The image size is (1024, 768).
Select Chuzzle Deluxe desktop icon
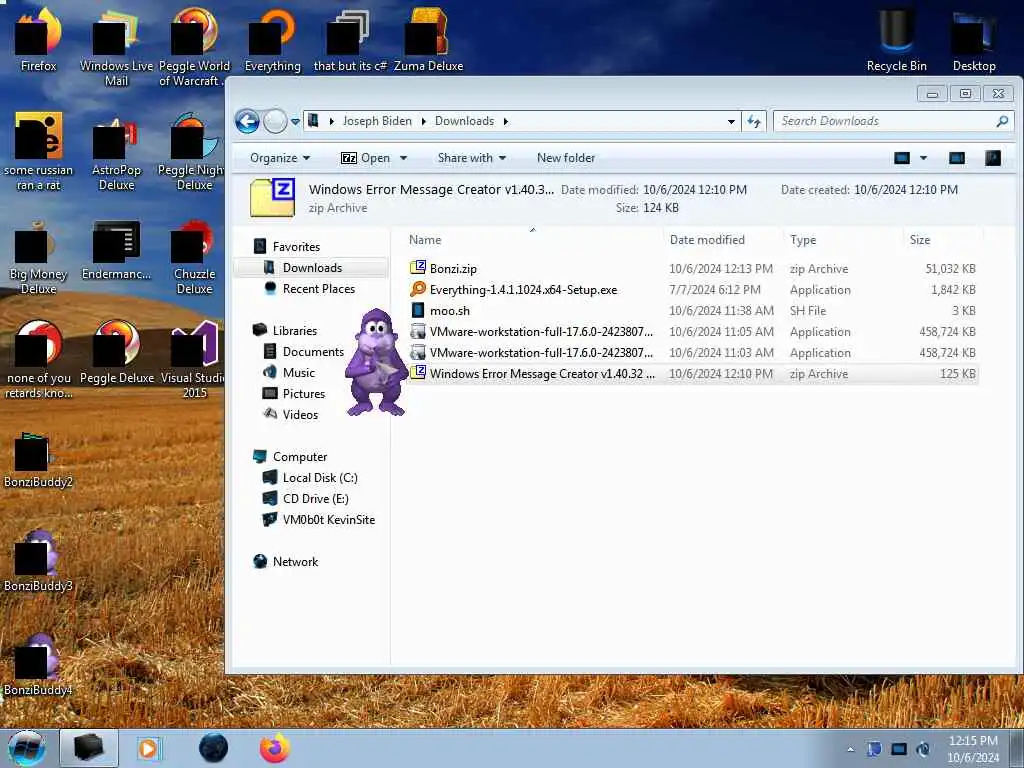point(195,258)
